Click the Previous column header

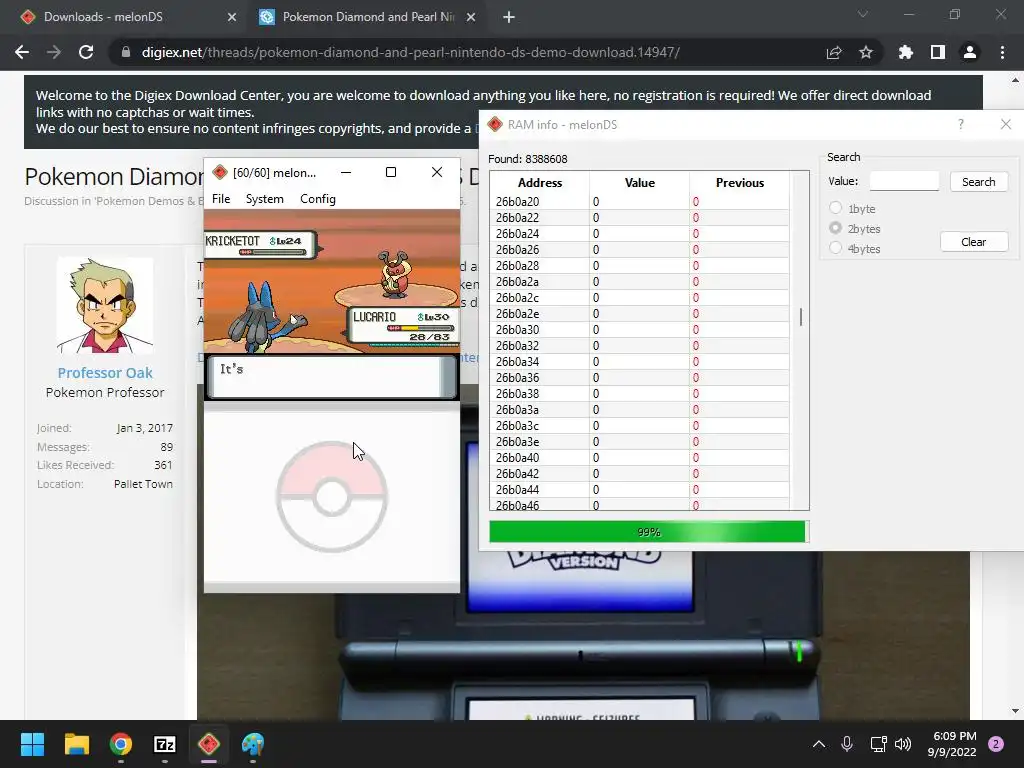pyautogui.click(x=739, y=183)
